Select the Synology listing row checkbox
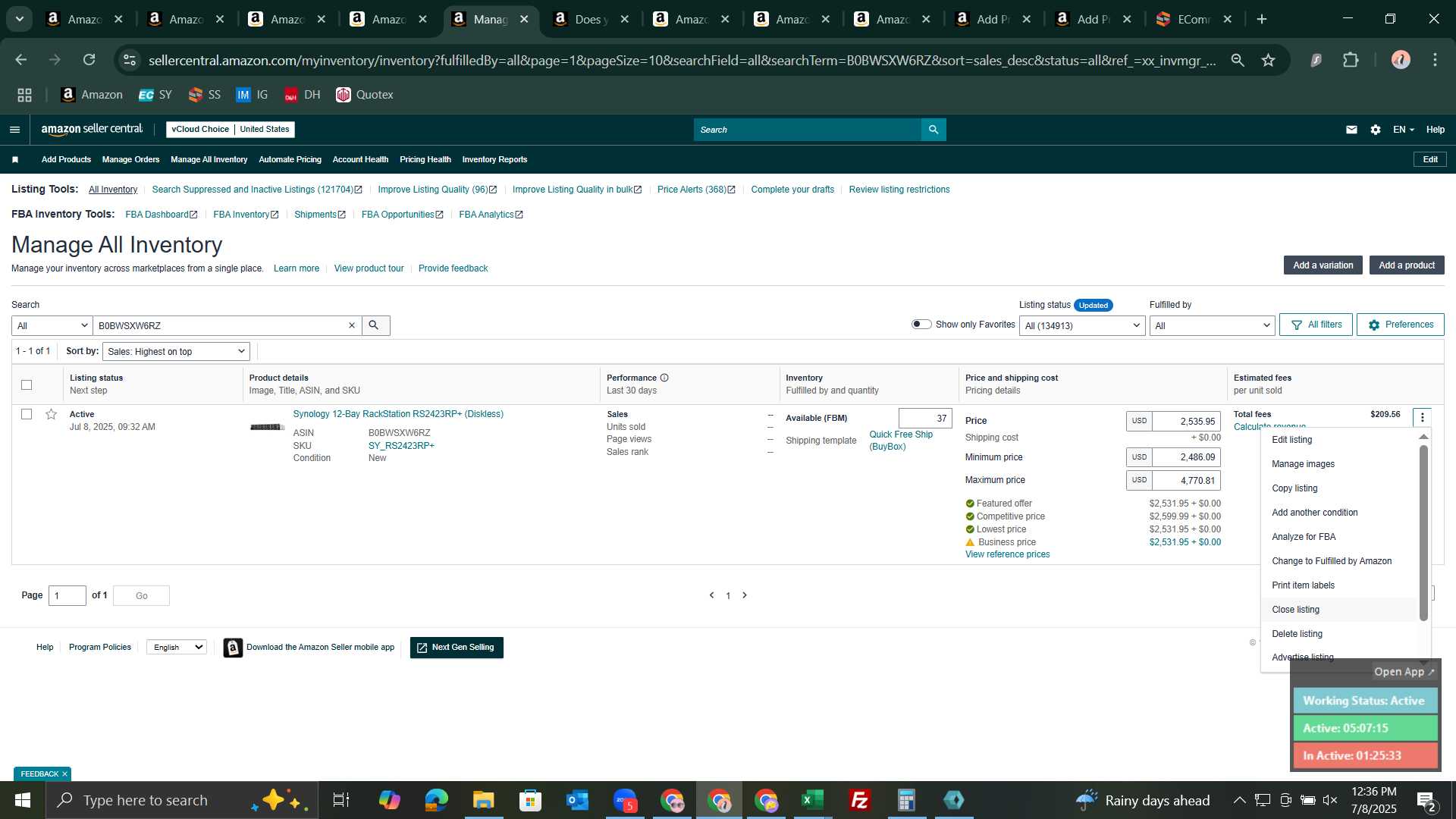This screenshot has height=819, width=1456. (x=27, y=414)
